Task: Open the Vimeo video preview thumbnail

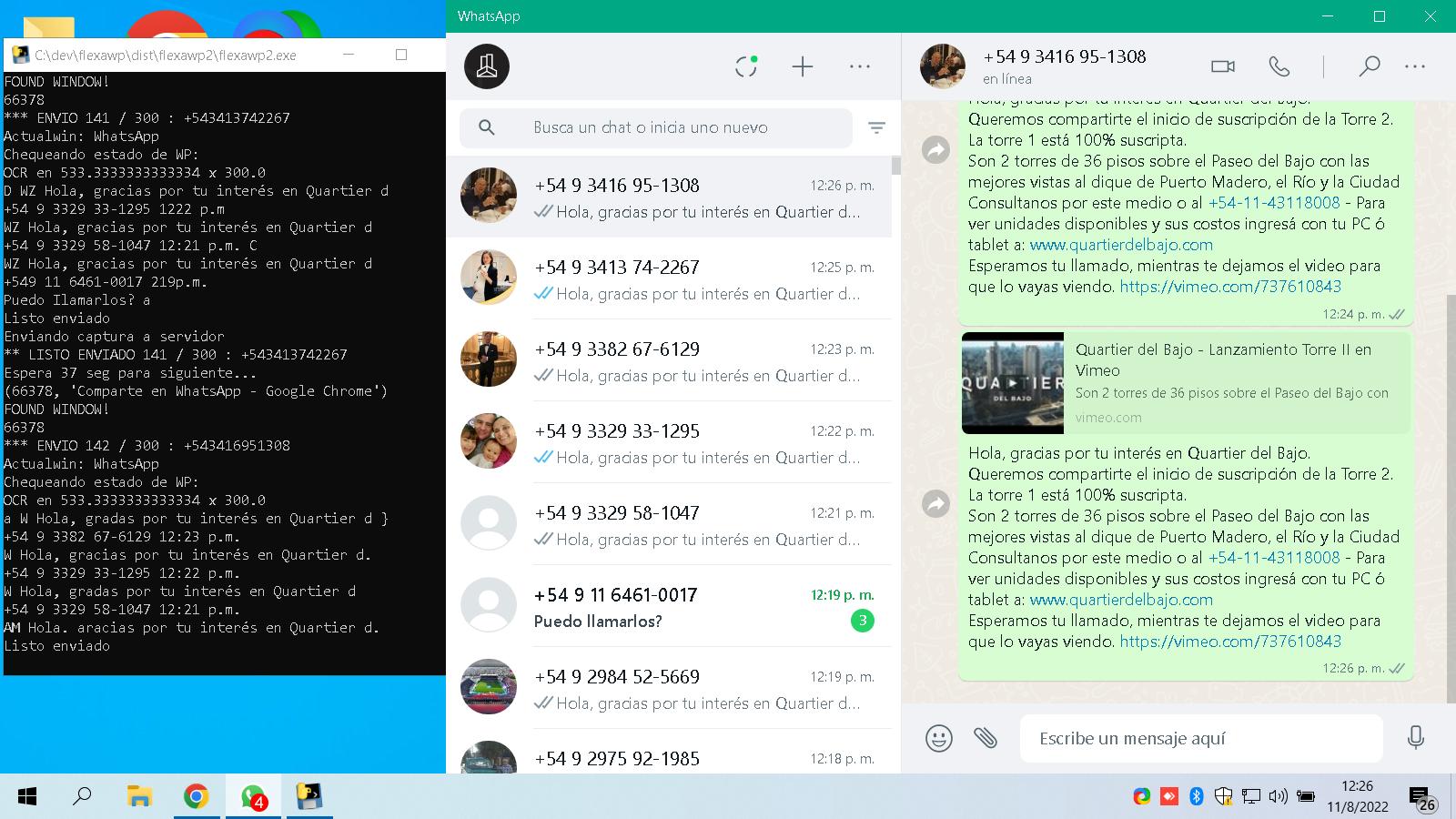Action: pyautogui.click(x=1013, y=383)
